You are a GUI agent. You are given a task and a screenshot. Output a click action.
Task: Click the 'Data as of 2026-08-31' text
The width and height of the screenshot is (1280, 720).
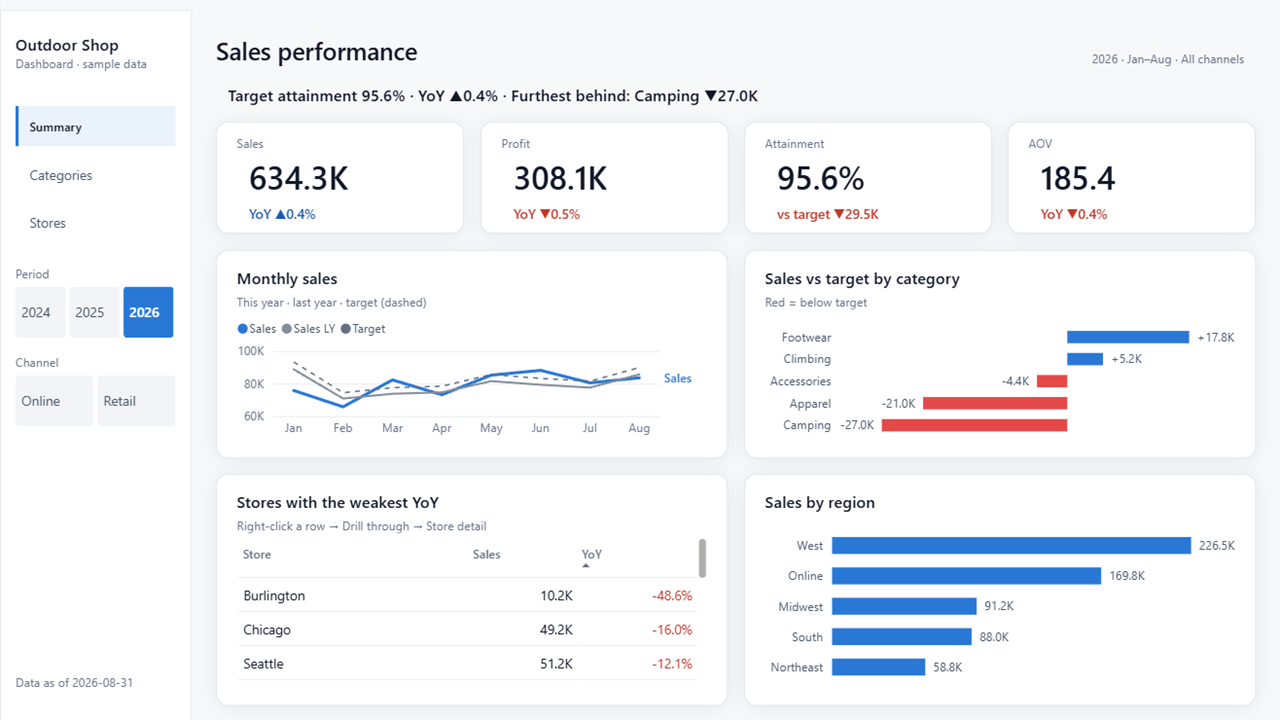tap(74, 683)
